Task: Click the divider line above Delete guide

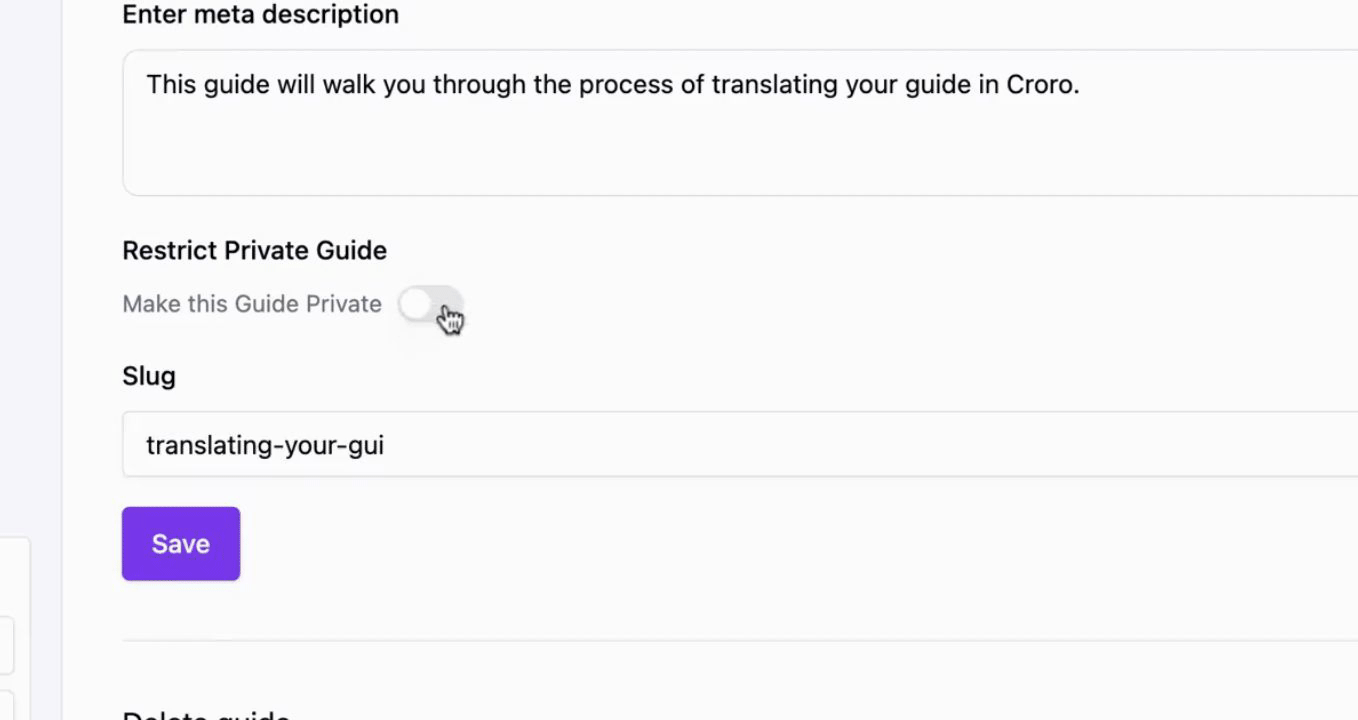Action: [740, 640]
